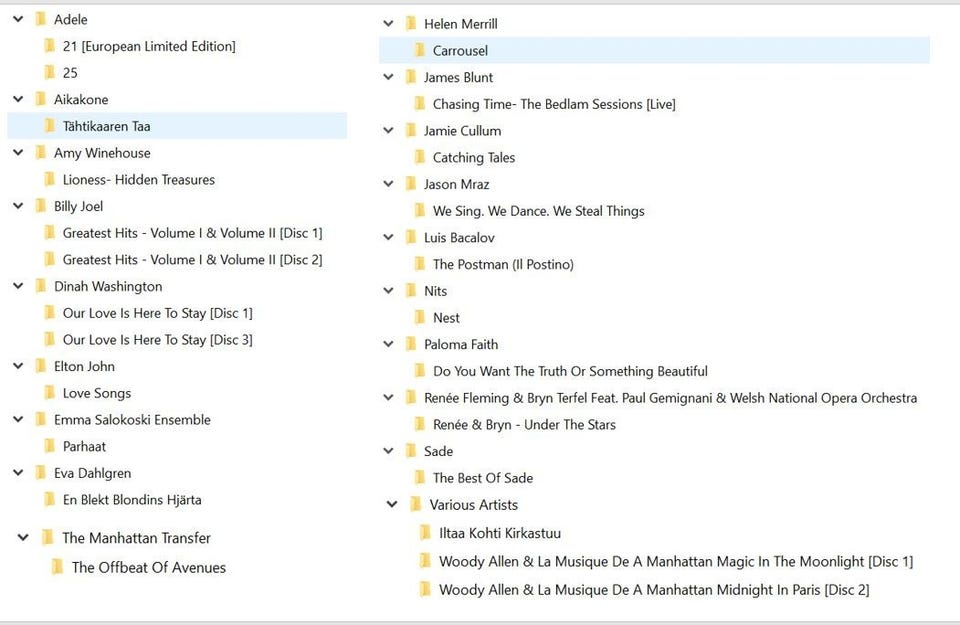Viewport: 960px width, 625px height.
Task: Collapse the Aikakone folder chevron
Action: click(18, 99)
